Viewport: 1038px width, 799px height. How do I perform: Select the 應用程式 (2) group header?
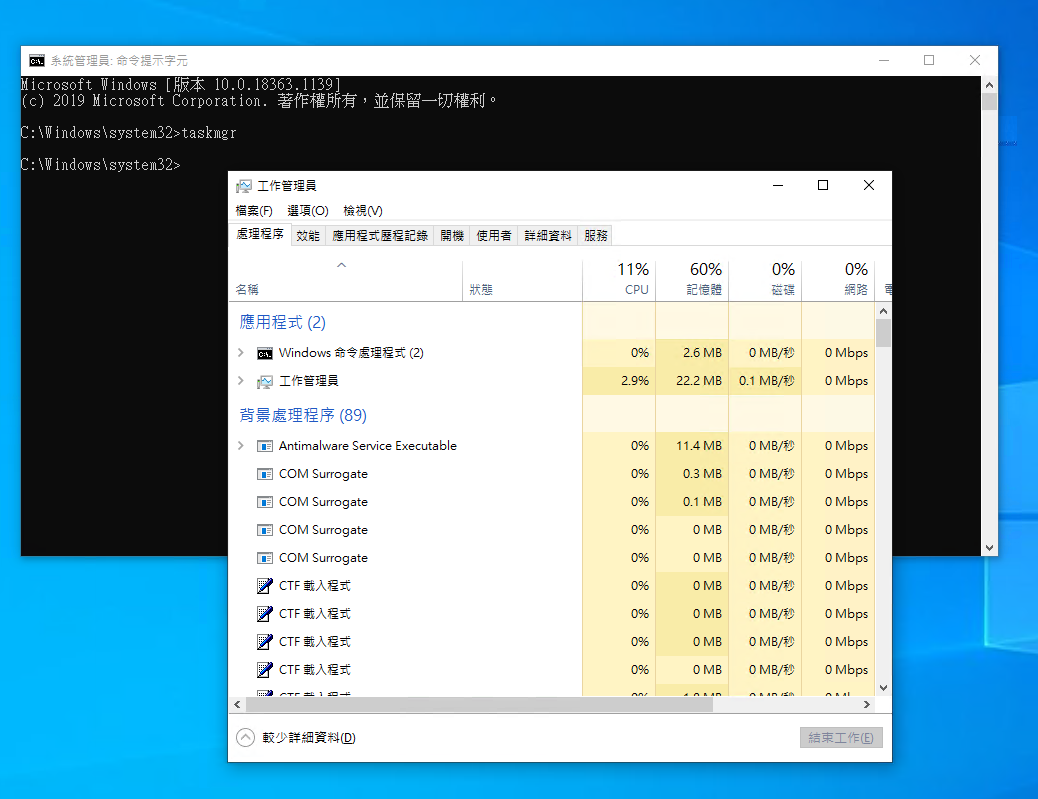(x=283, y=322)
